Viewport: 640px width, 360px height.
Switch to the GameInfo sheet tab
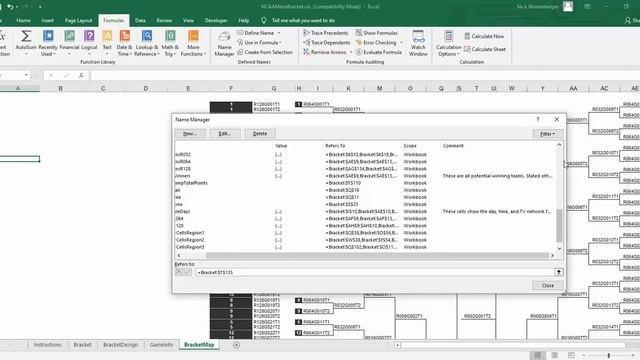tap(161, 345)
